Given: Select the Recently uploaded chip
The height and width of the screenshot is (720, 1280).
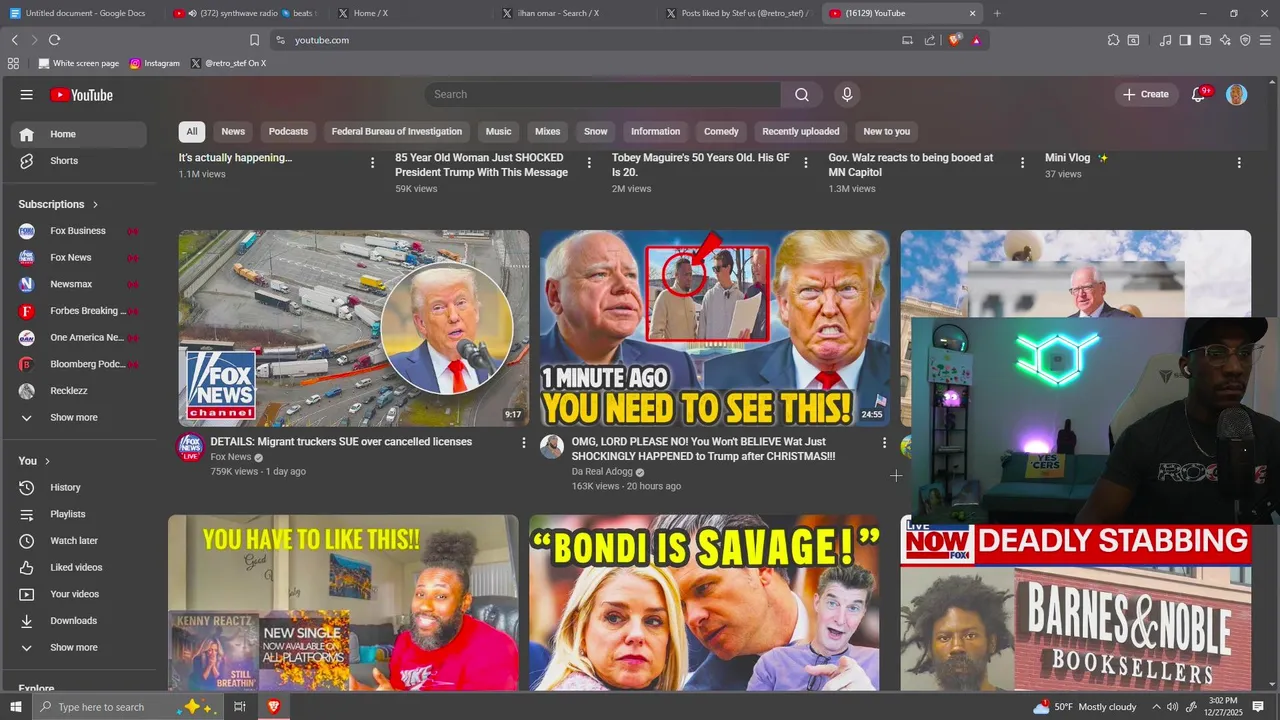Looking at the screenshot, I should (x=801, y=131).
